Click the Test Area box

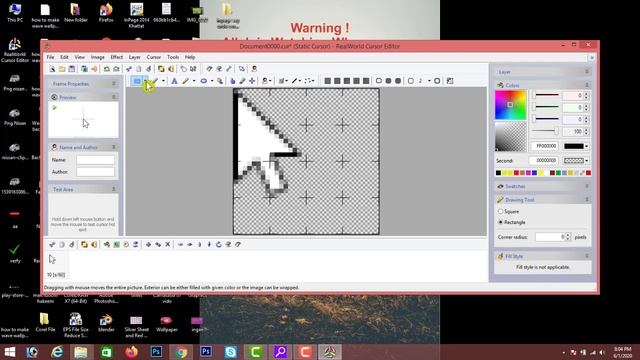83,214
